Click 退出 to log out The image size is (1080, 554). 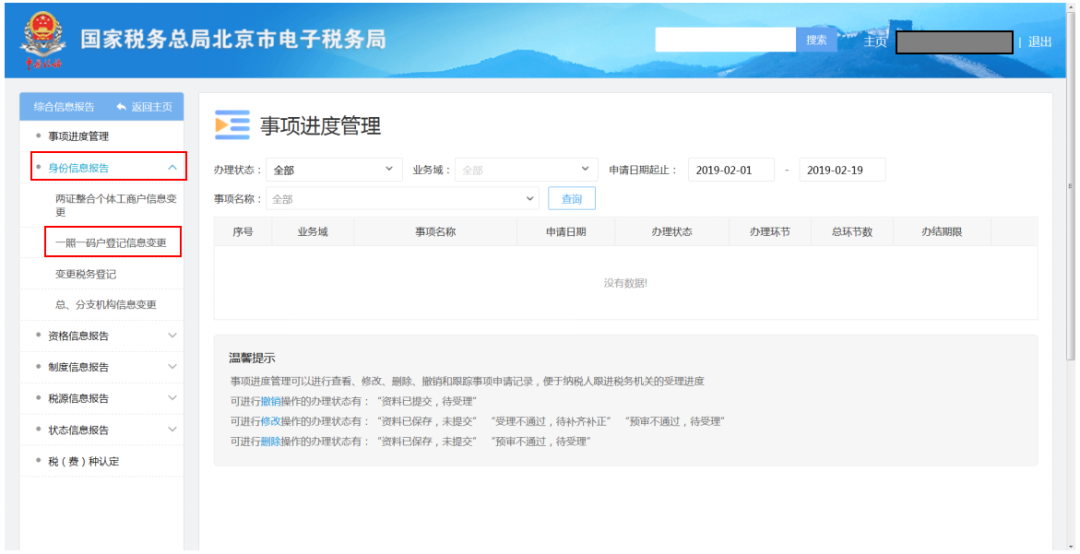(1039, 41)
